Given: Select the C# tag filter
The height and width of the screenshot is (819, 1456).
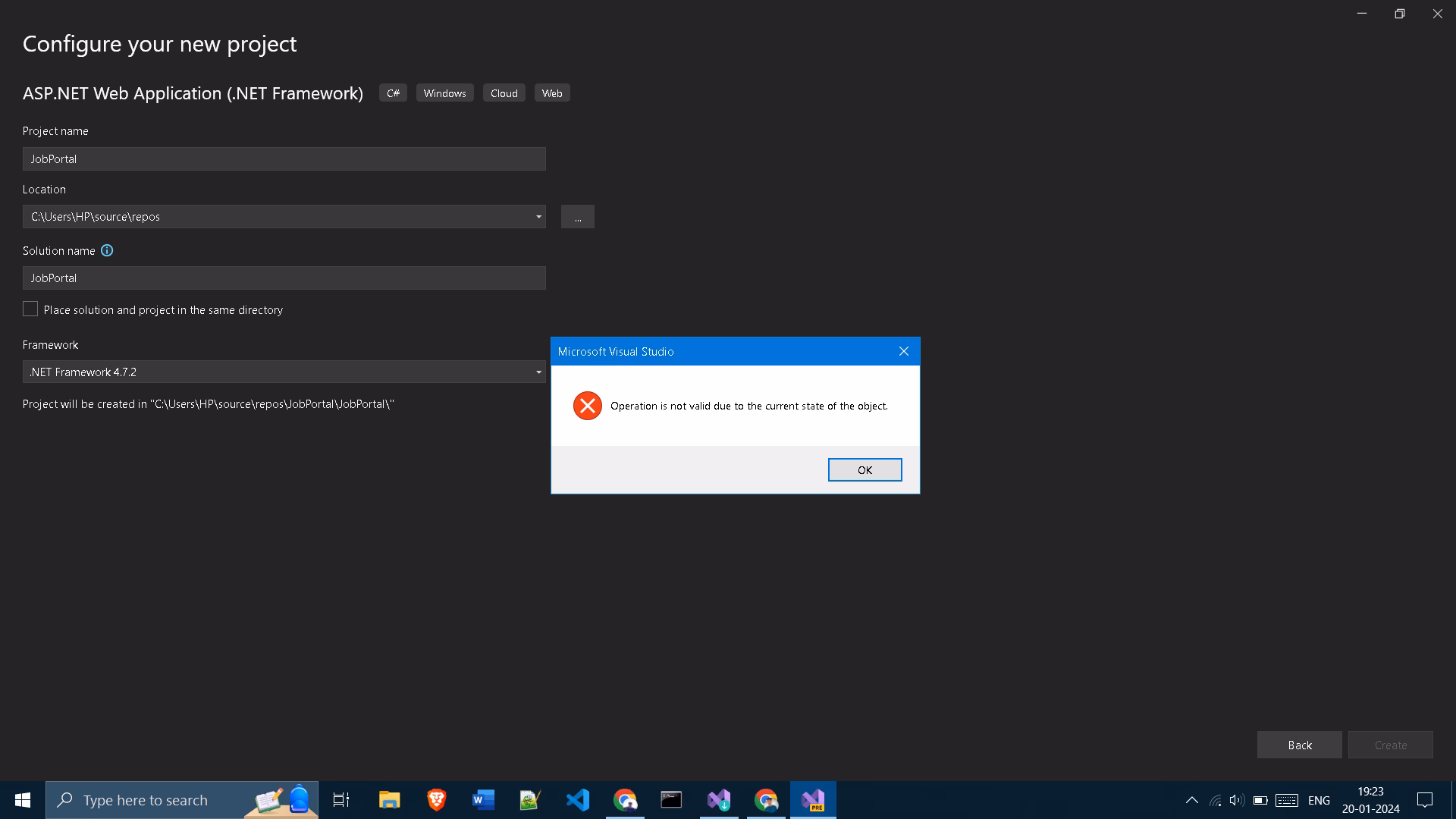Looking at the screenshot, I should tap(393, 93).
